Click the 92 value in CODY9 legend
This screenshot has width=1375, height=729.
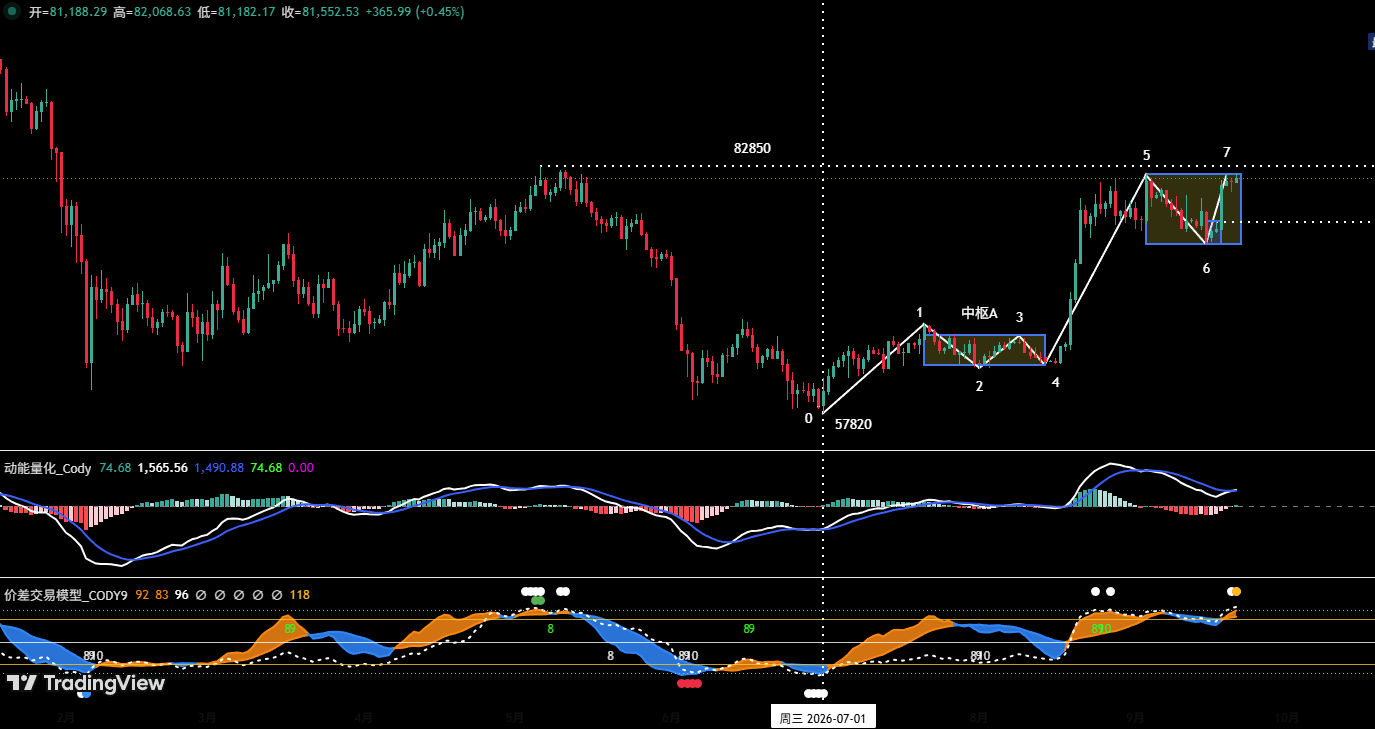click(x=142, y=595)
